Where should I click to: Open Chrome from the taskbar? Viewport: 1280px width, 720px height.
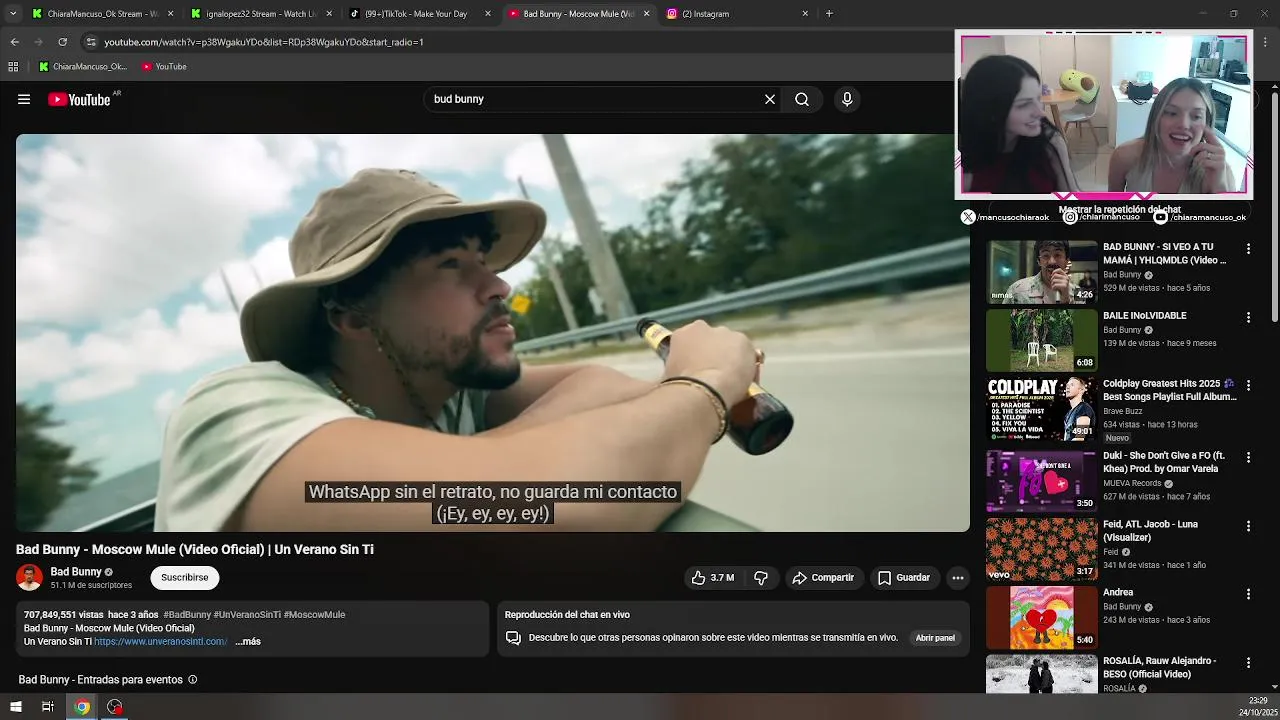click(x=82, y=707)
